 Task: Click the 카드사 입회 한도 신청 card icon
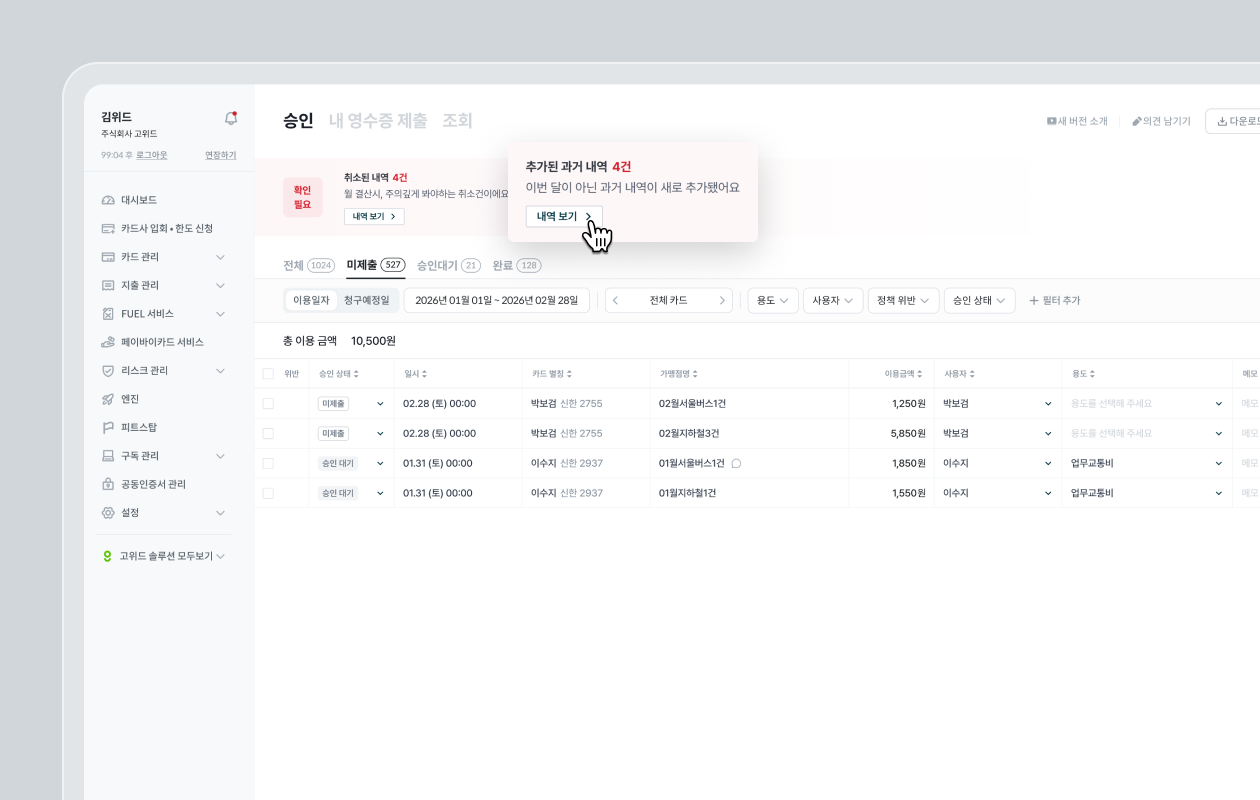point(108,228)
